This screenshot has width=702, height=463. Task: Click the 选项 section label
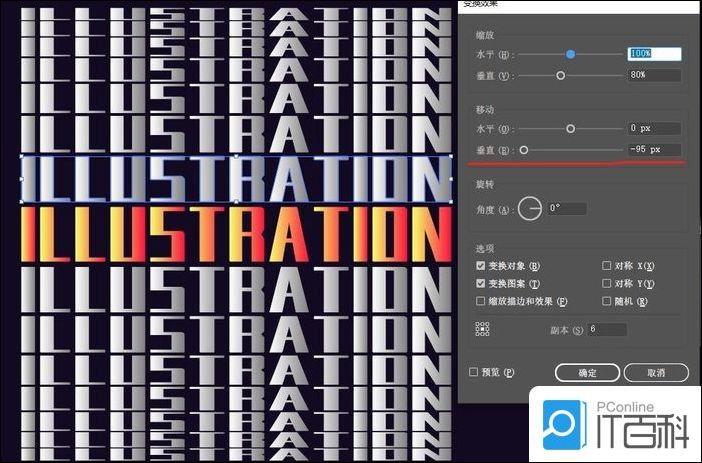[485, 249]
